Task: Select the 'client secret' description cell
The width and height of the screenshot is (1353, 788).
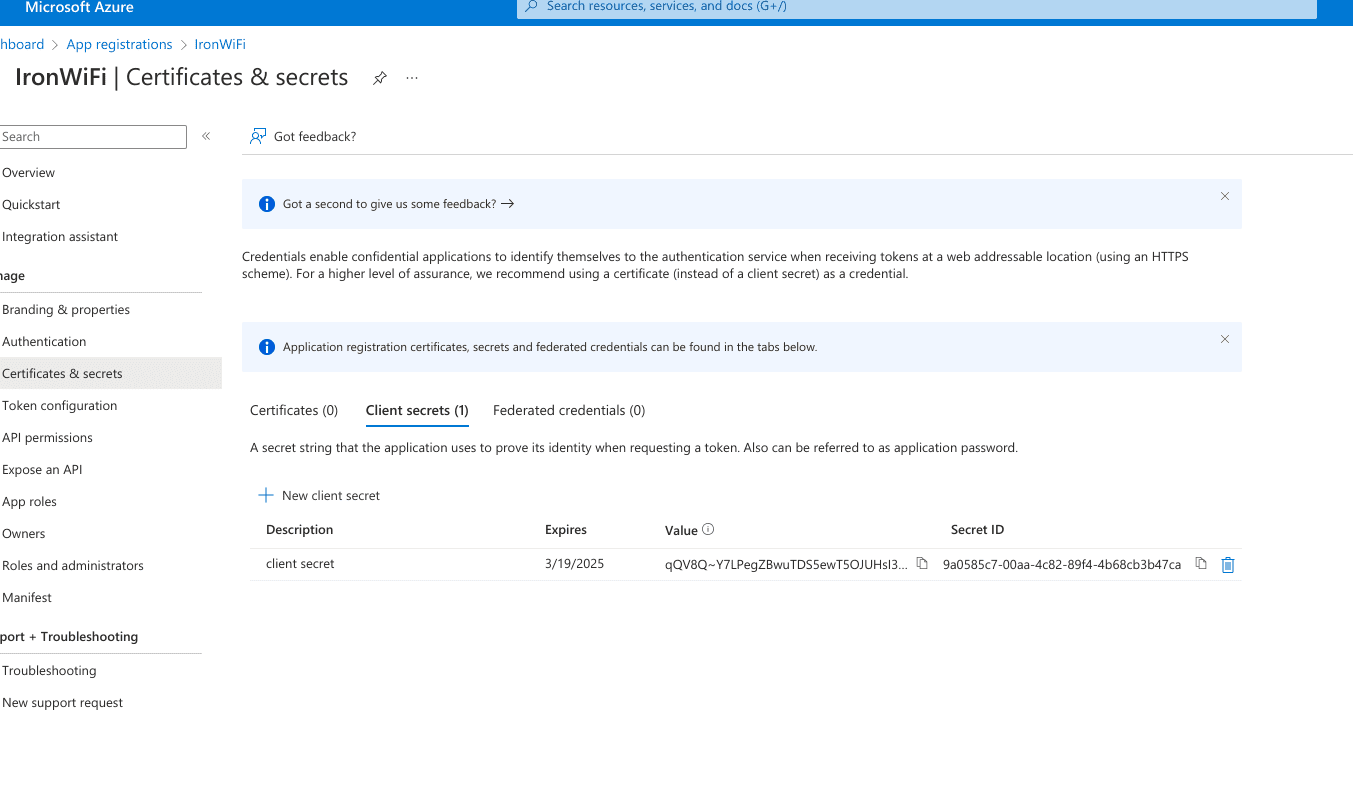Action: coord(300,564)
